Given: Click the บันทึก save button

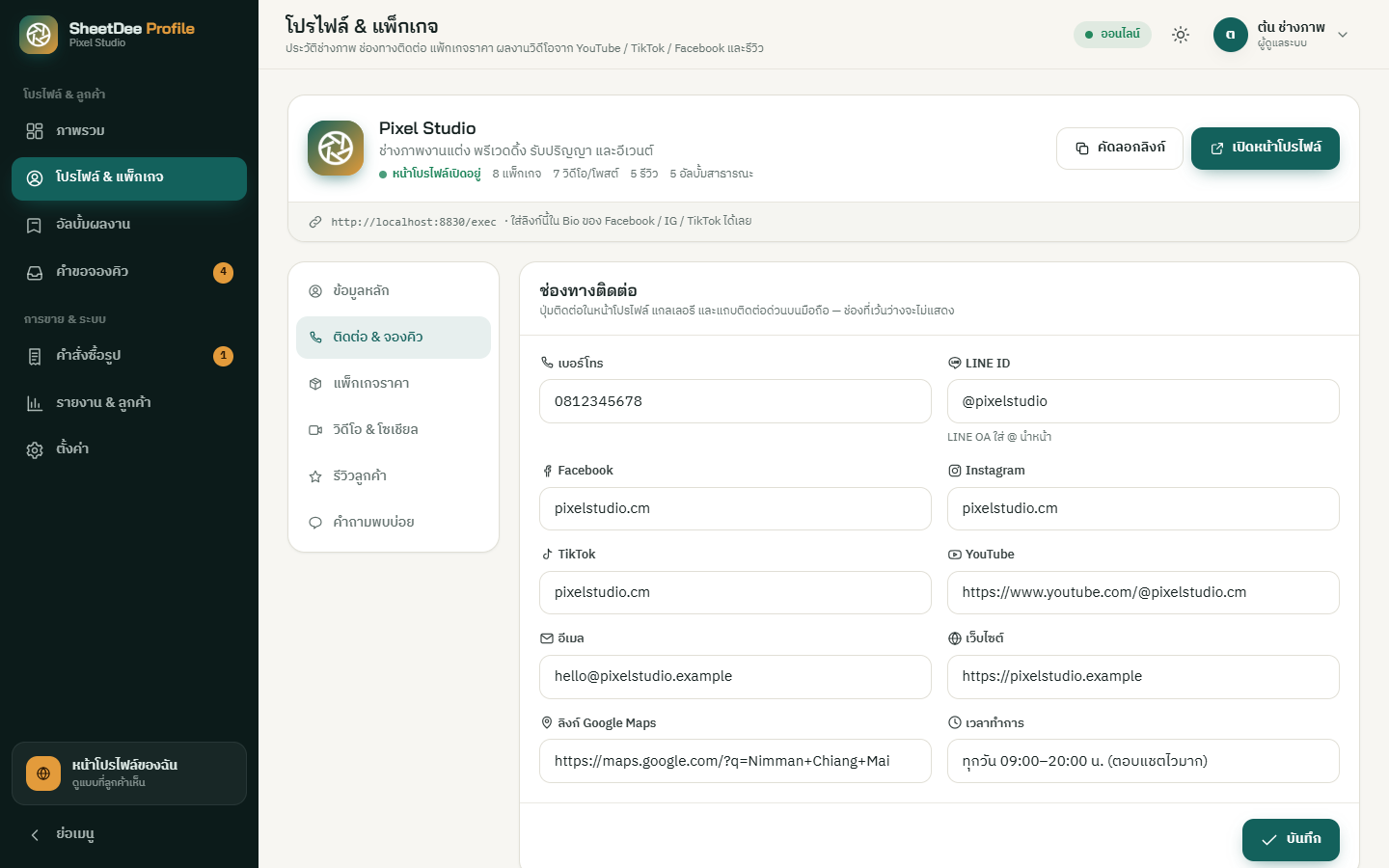Looking at the screenshot, I should tap(1291, 840).
